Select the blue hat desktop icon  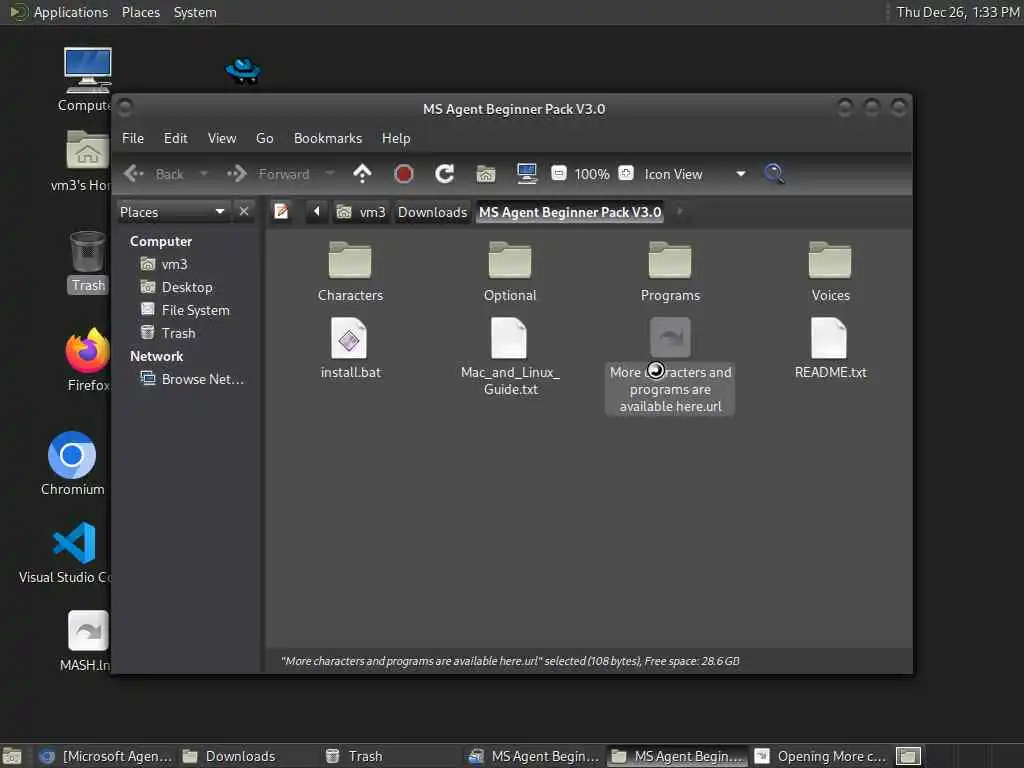(243, 71)
